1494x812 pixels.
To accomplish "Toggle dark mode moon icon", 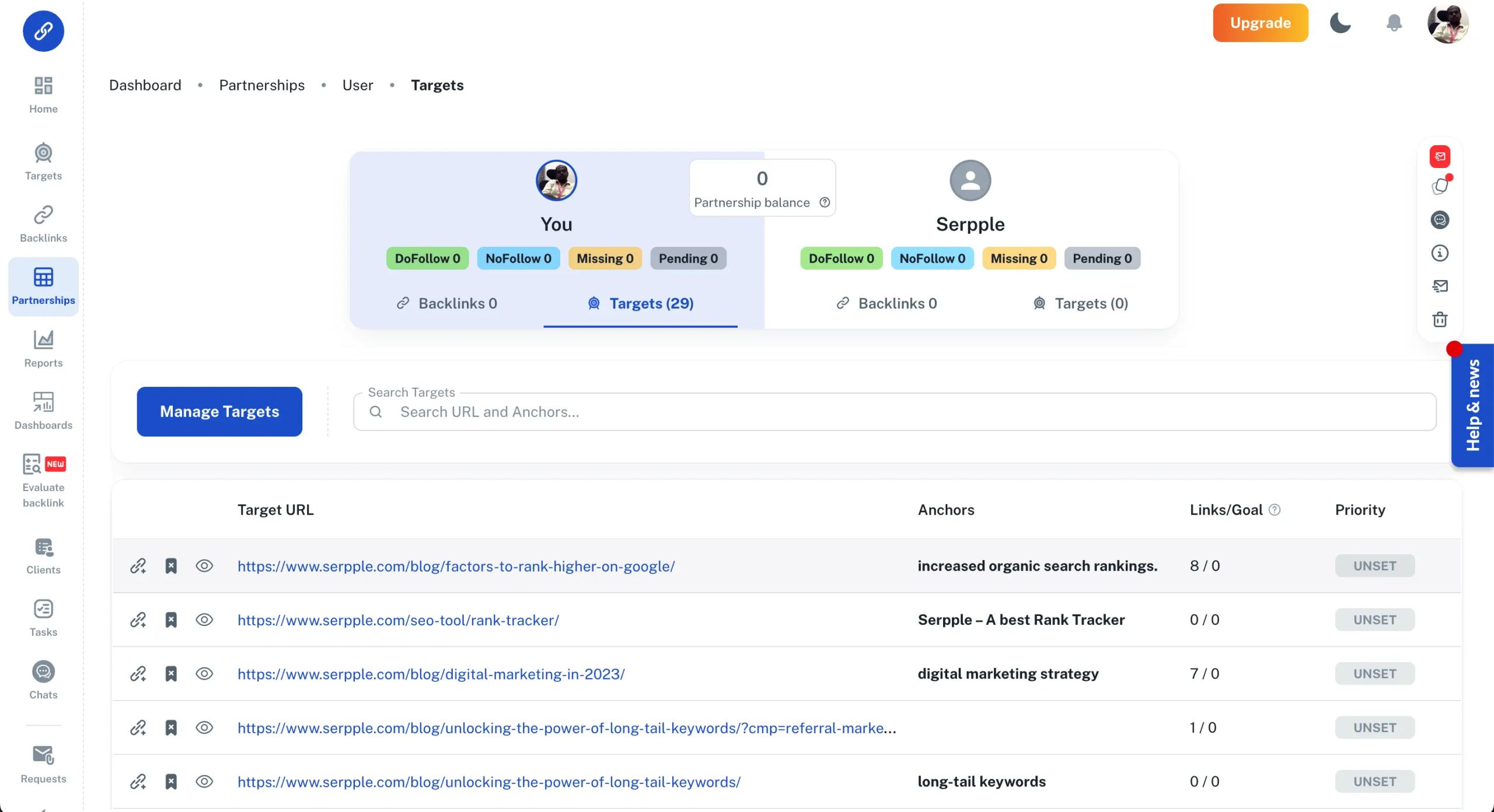I will click(x=1341, y=23).
